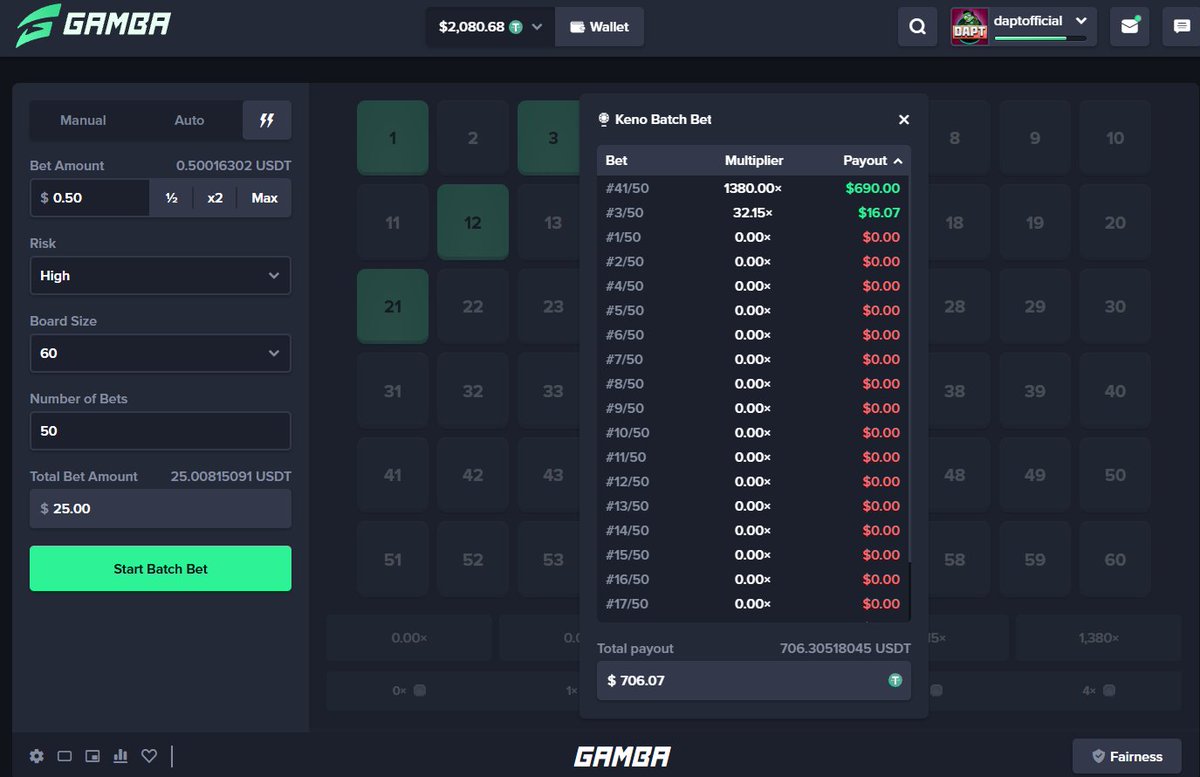The width and height of the screenshot is (1200, 777).
Task: Focus the Bet Amount input field
Action: coord(90,198)
